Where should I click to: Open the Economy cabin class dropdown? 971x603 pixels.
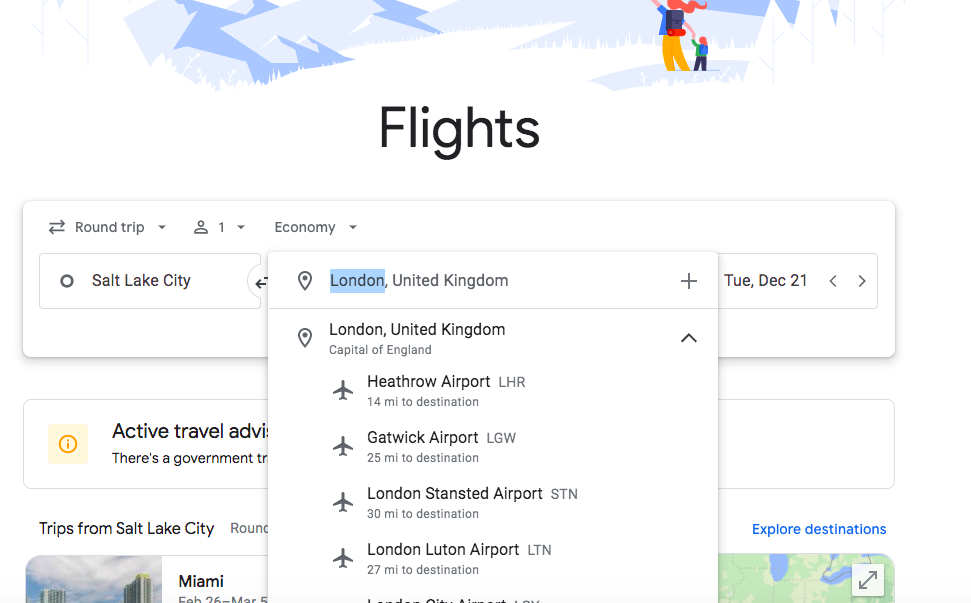315,227
